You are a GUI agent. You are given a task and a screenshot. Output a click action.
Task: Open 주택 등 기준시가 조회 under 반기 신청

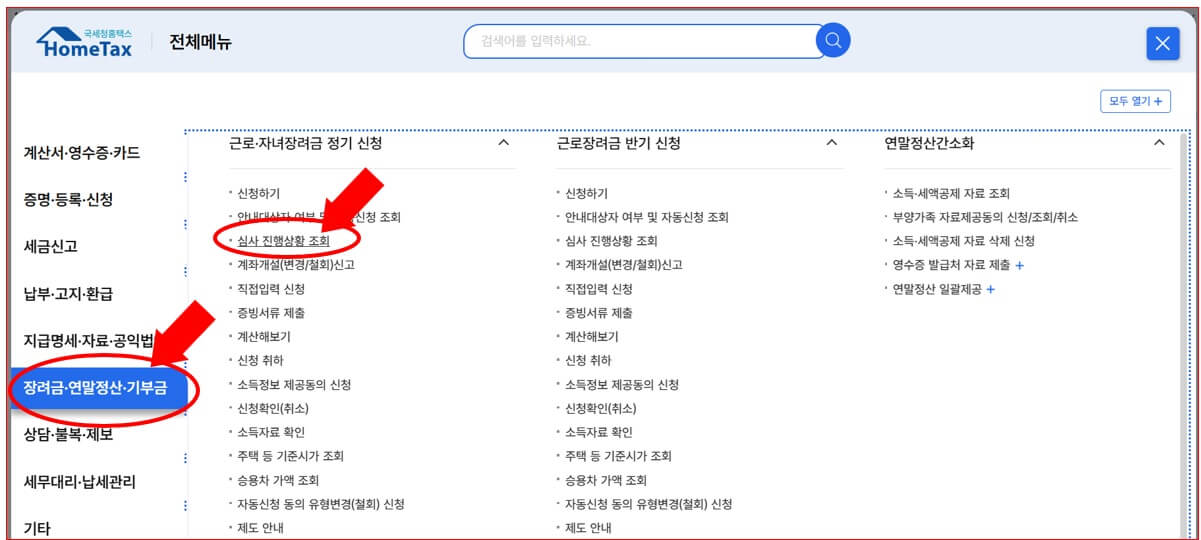tap(618, 456)
